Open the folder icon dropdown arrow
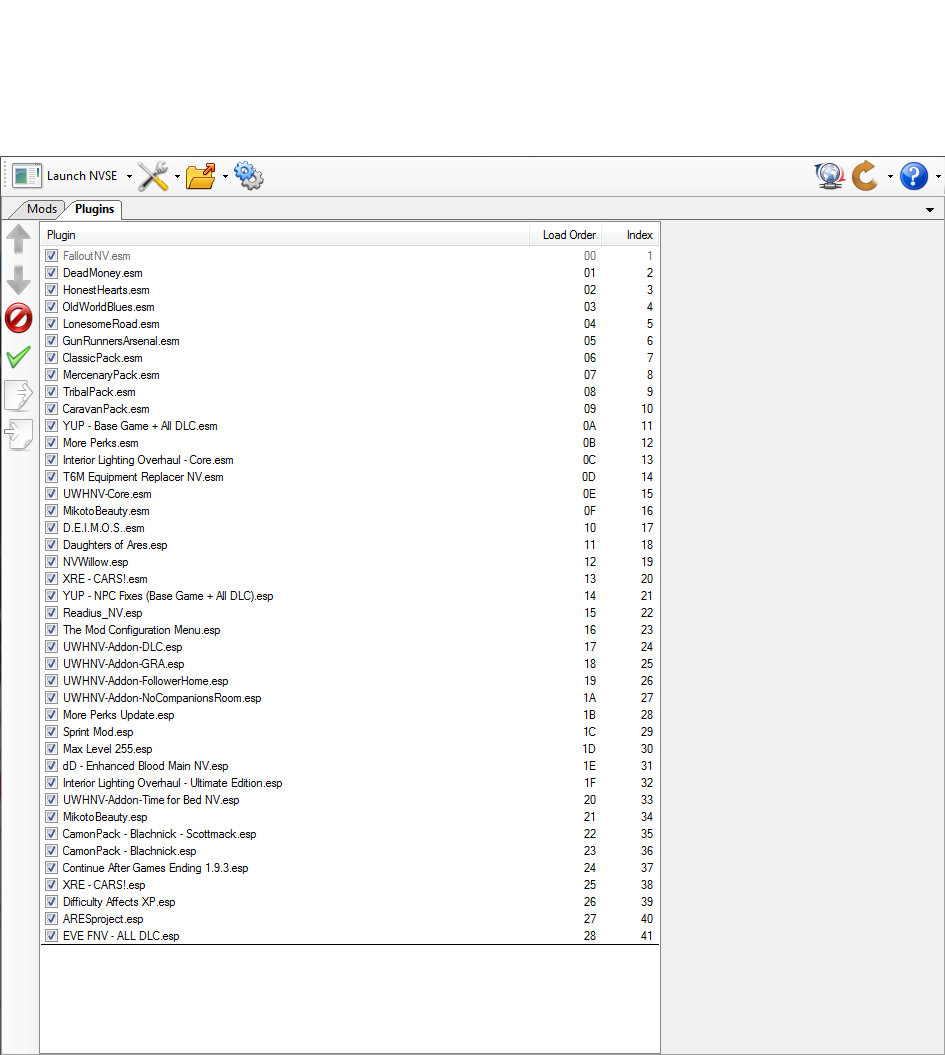 pyautogui.click(x=225, y=176)
